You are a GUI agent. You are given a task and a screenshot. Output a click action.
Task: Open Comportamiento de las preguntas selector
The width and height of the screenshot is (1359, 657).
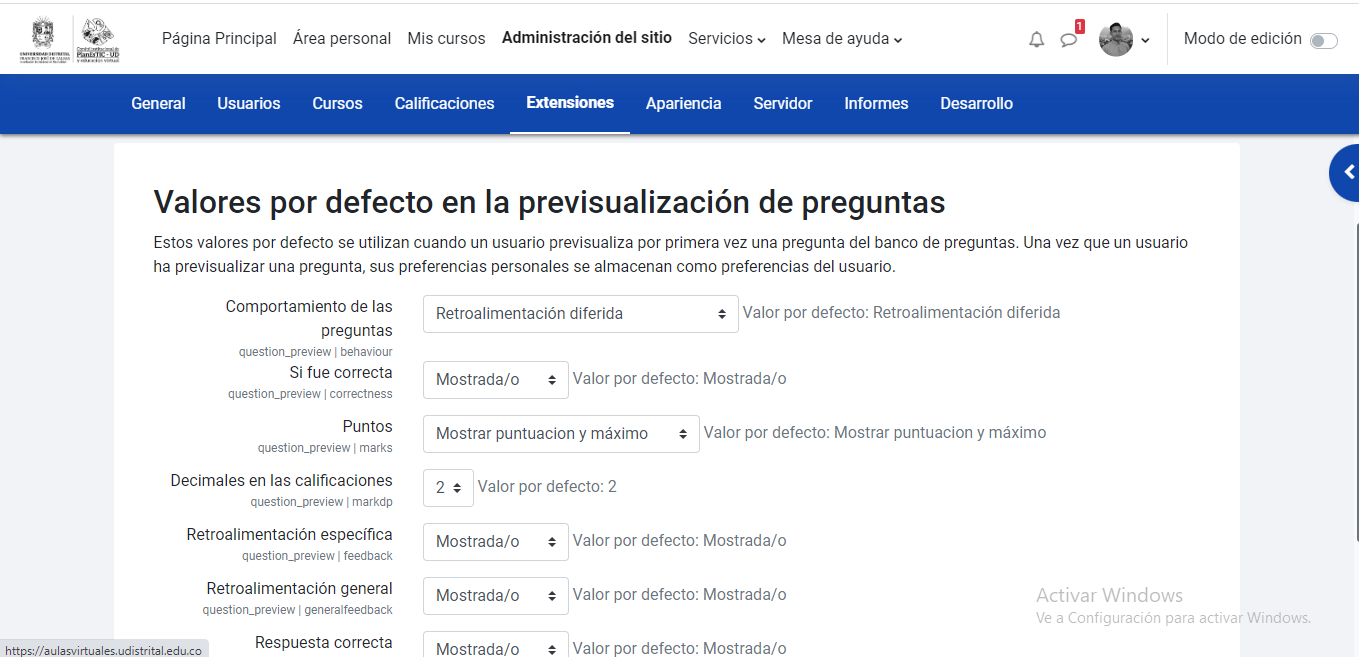580,313
